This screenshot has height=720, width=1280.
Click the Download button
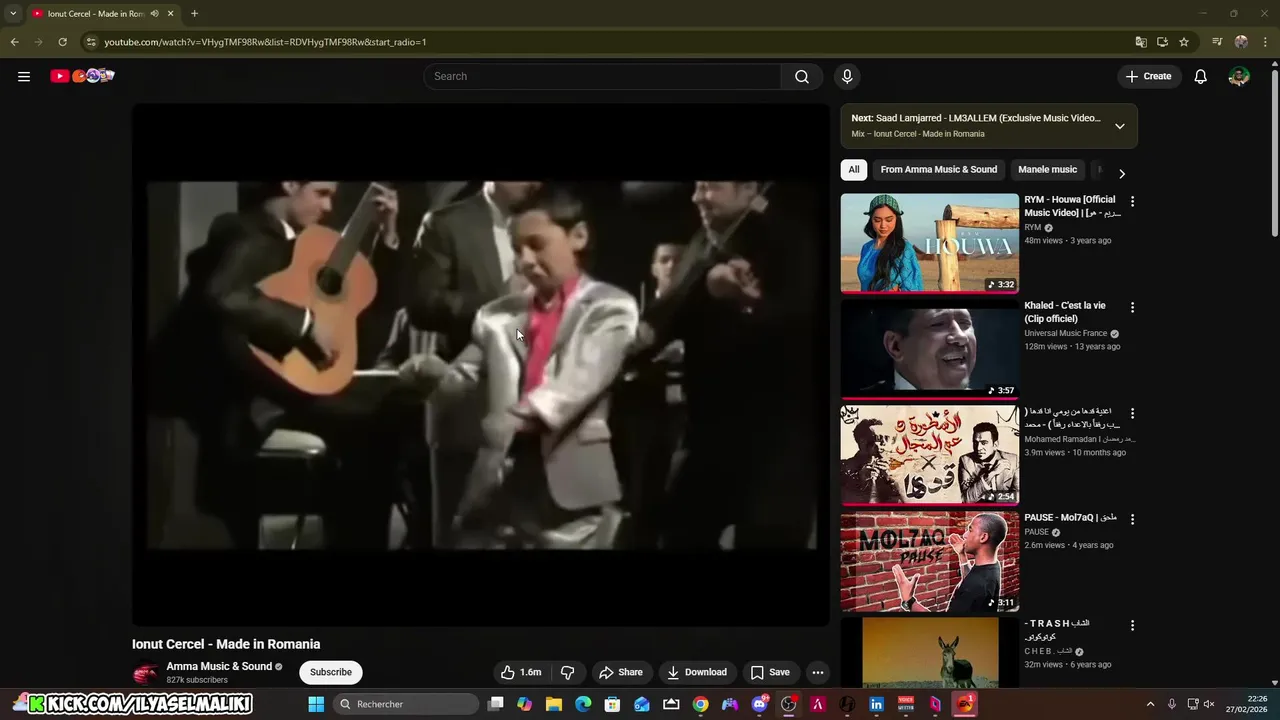click(x=697, y=672)
